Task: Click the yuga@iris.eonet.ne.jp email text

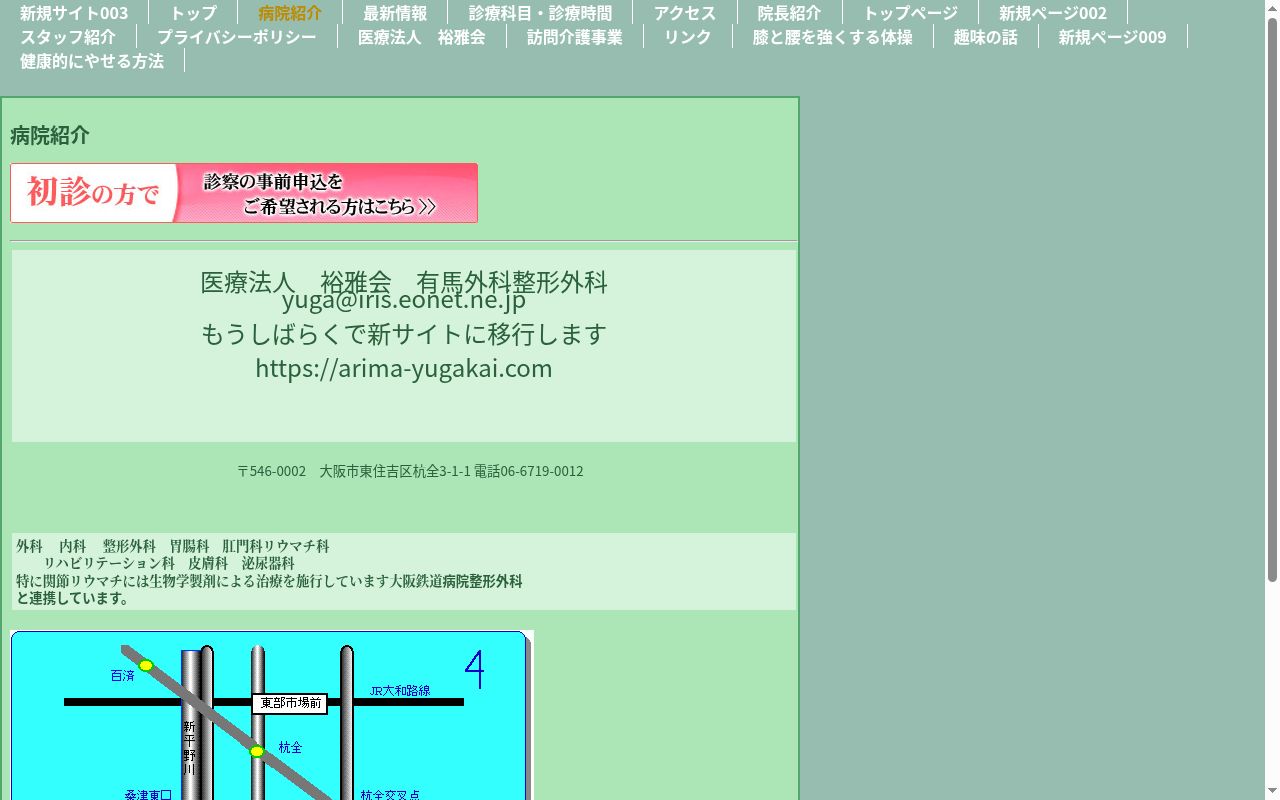Action: (x=404, y=300)
